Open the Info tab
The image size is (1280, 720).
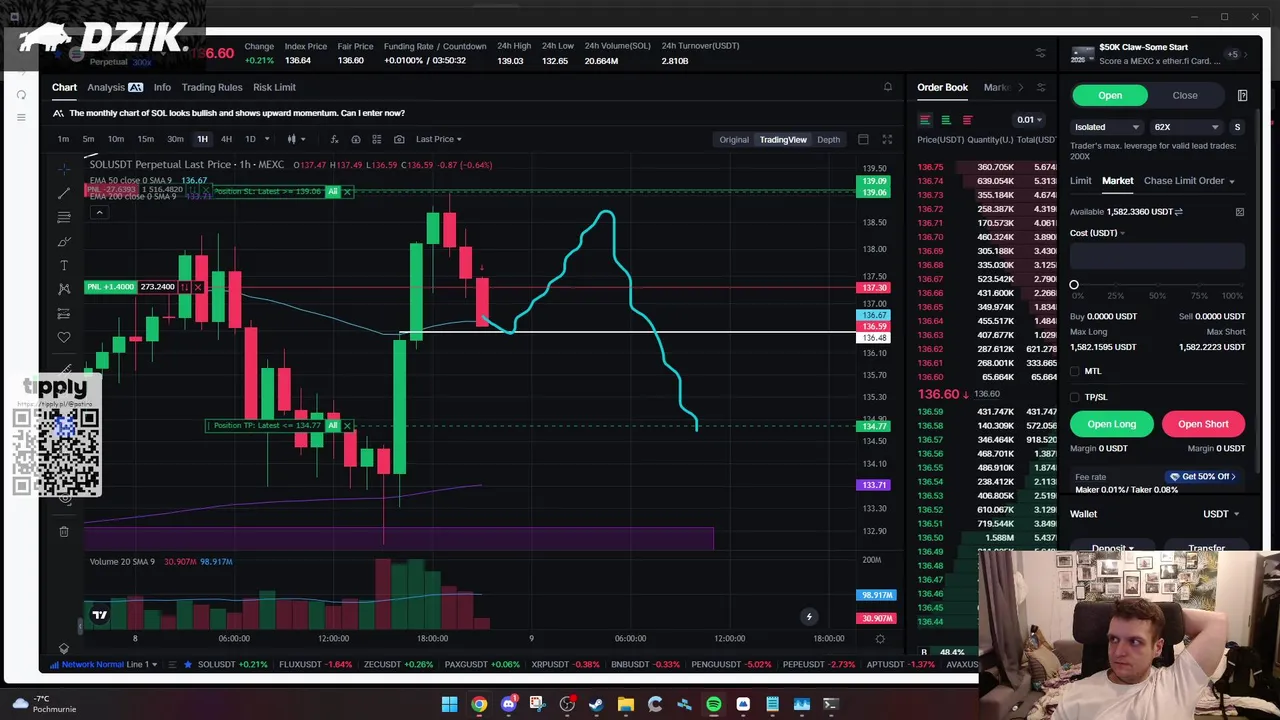click(162, 87)
